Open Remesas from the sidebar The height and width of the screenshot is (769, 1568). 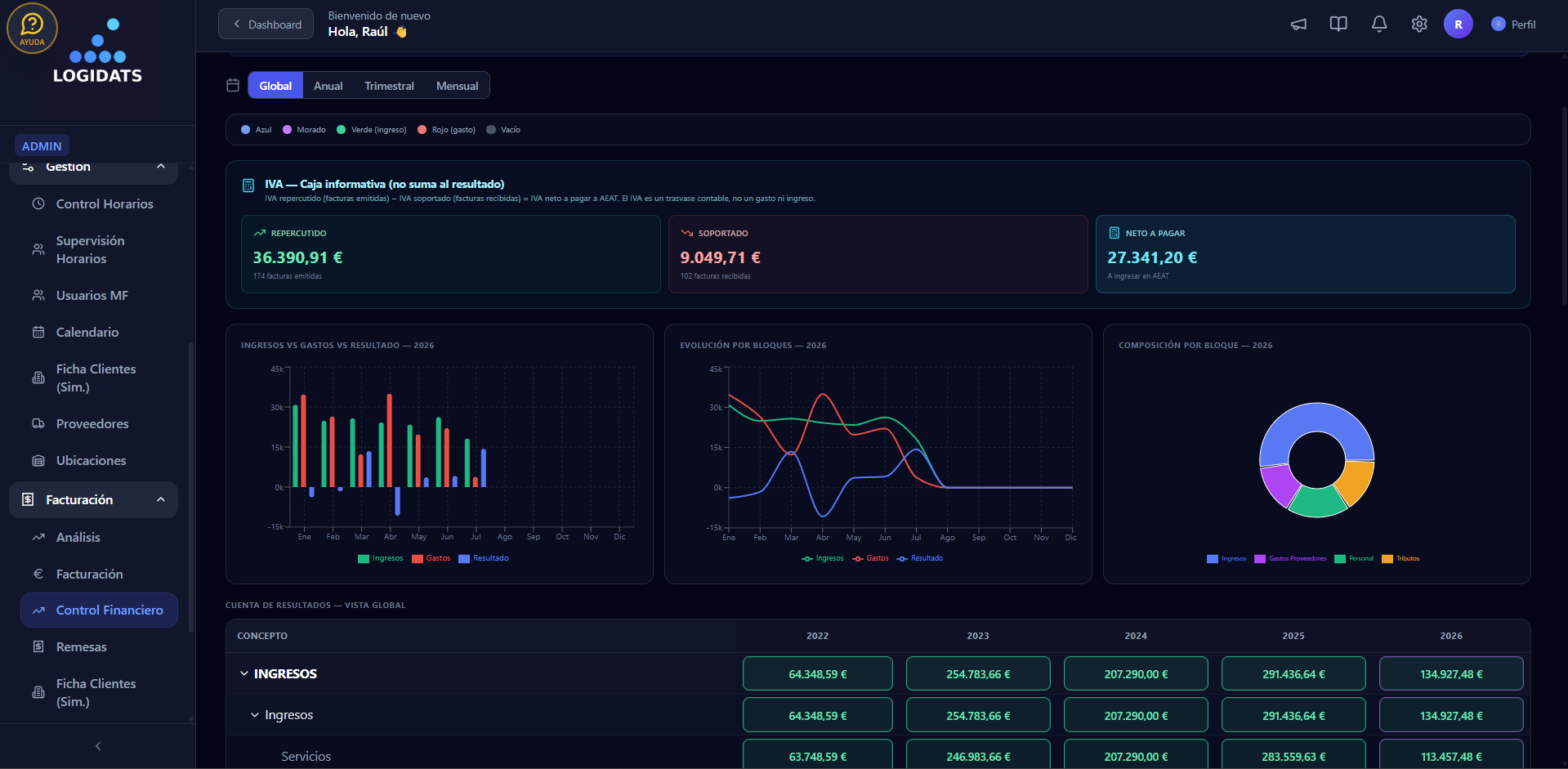99,646
